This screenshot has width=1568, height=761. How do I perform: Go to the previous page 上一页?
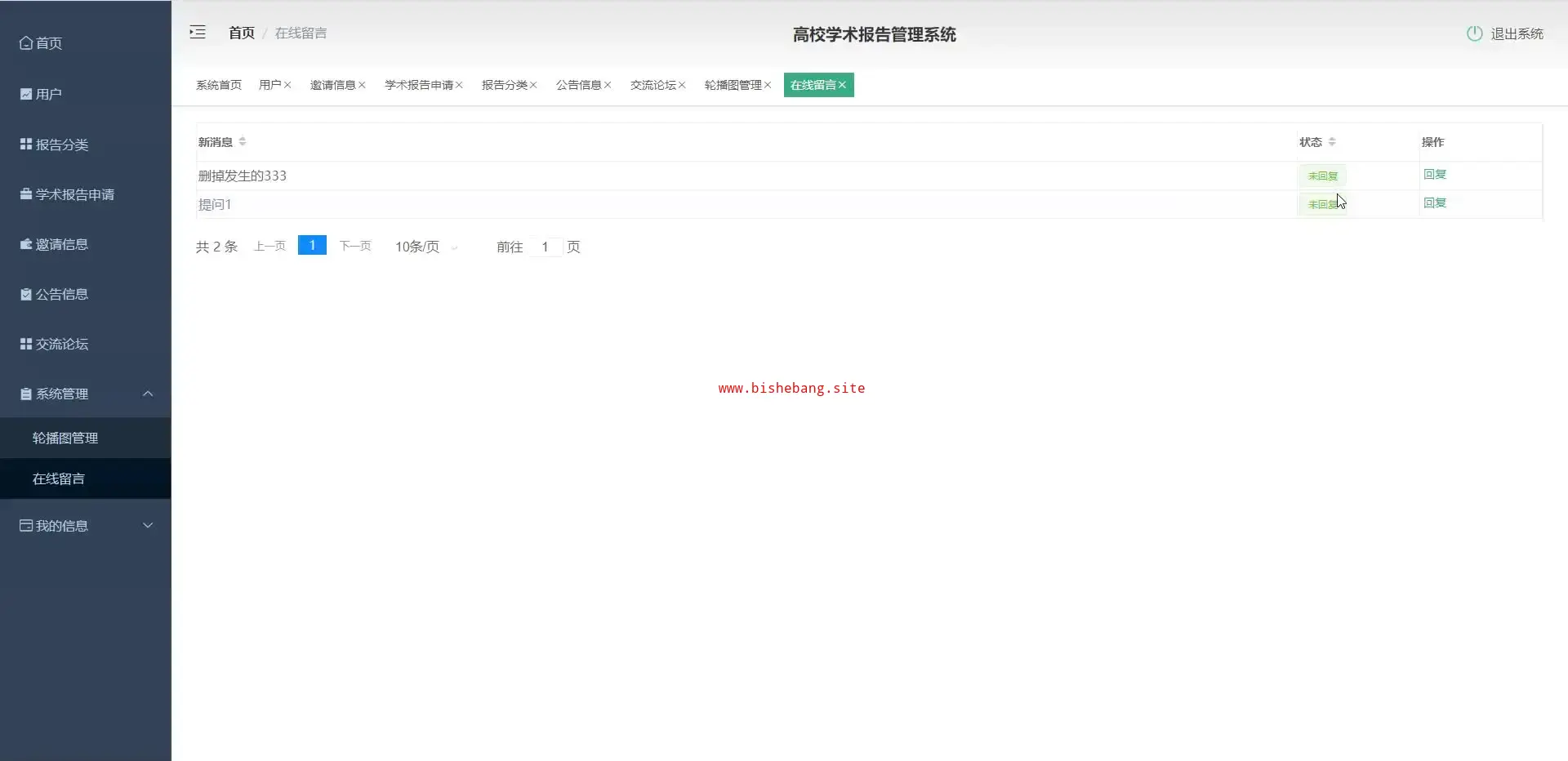pyautogui.click(x=269, y=246)
